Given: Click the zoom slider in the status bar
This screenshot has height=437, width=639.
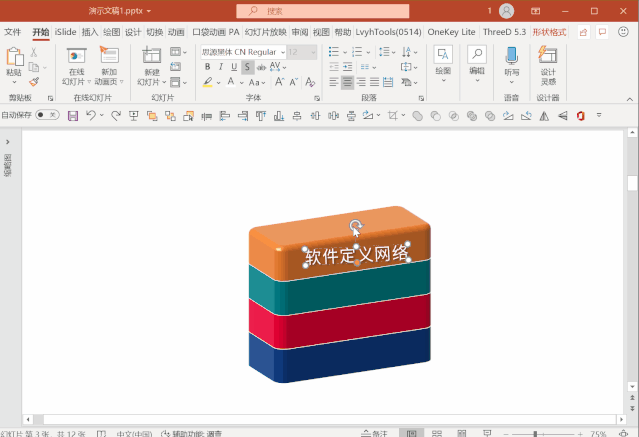Looking at the screenshot, I should [542, 434].
